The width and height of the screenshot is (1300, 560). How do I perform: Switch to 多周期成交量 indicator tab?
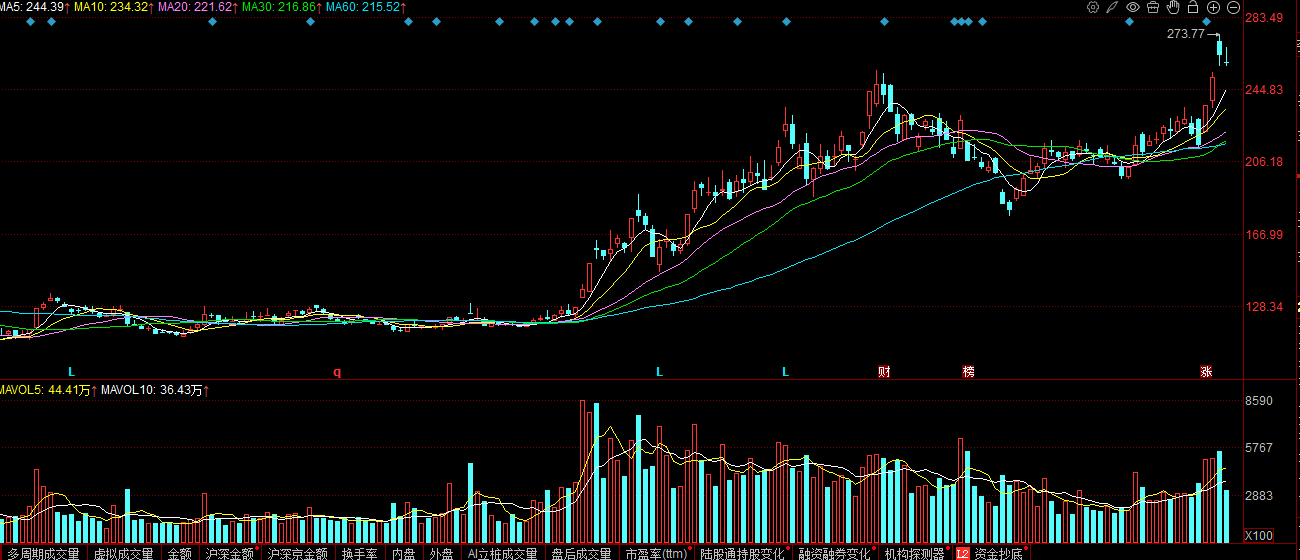click(x=42, y=553)
